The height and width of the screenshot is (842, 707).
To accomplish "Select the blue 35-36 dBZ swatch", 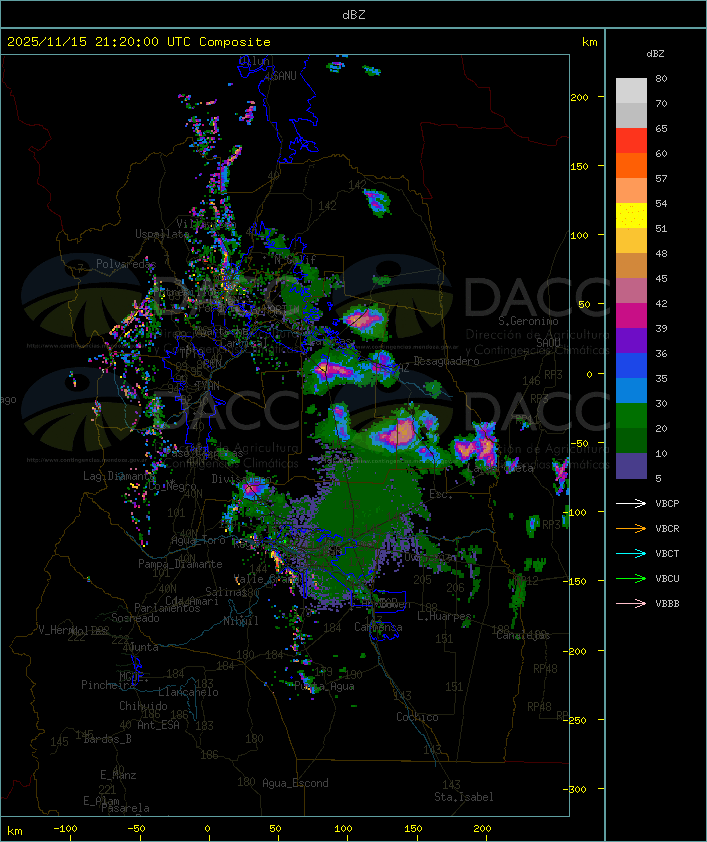I will 631,365.
